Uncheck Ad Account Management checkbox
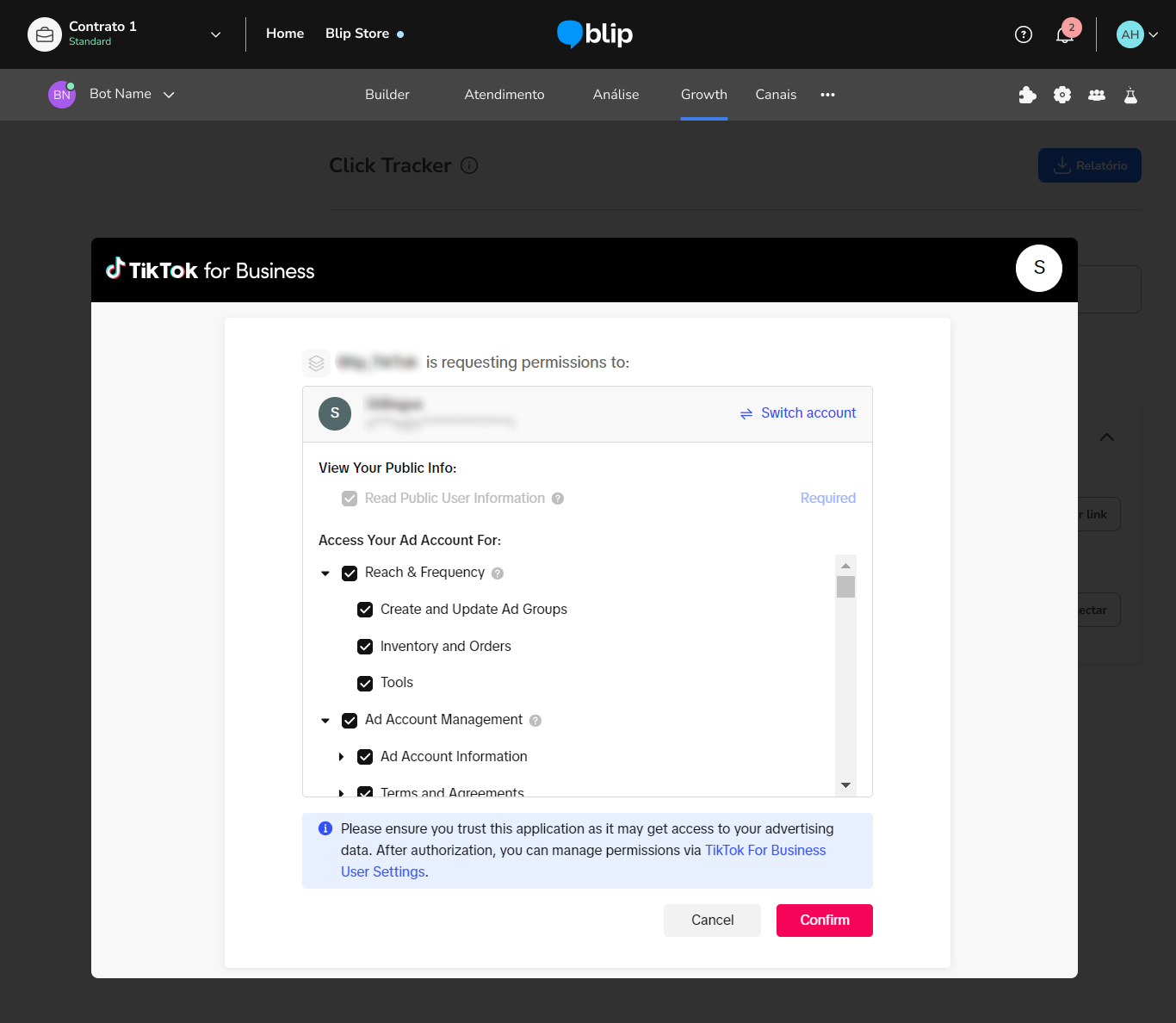 tap(350, 721)
